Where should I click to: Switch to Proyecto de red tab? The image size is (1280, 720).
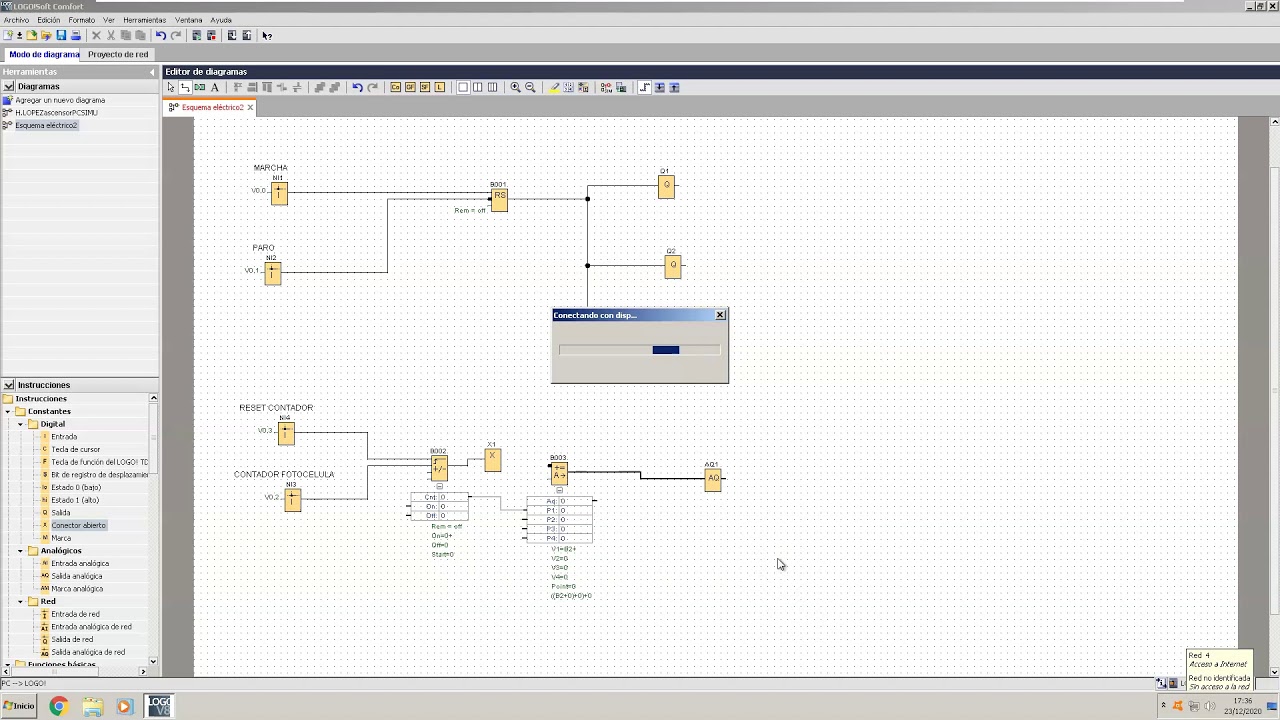[x=118, y=54]
